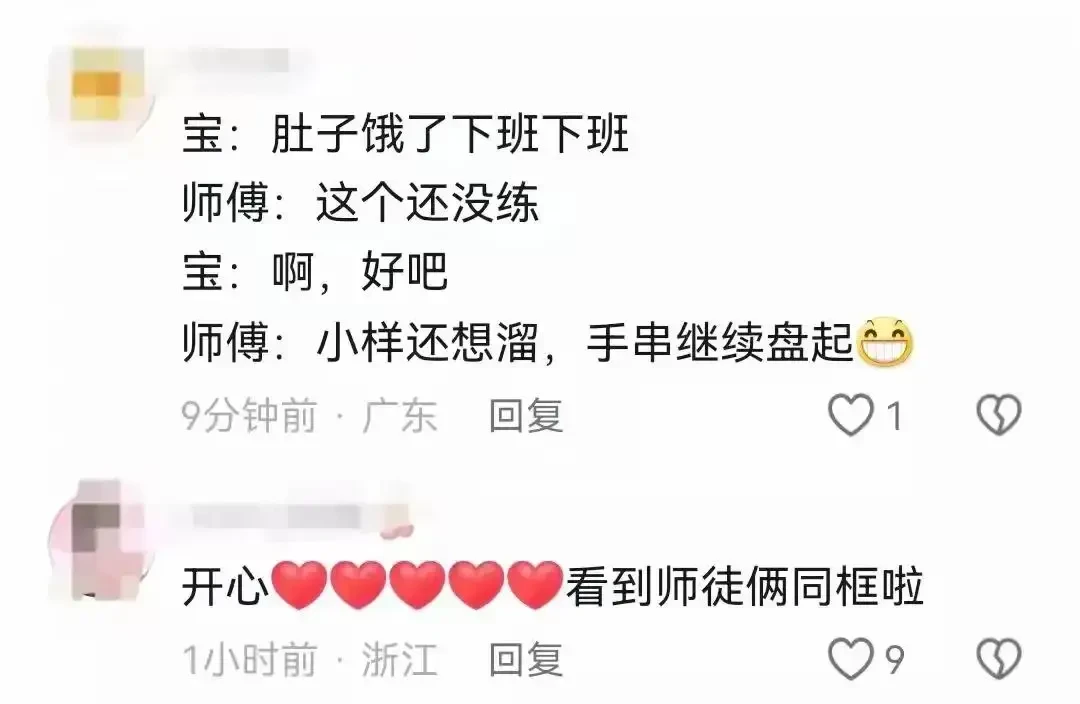Tap the grinning emoji after 盘起

884,342
